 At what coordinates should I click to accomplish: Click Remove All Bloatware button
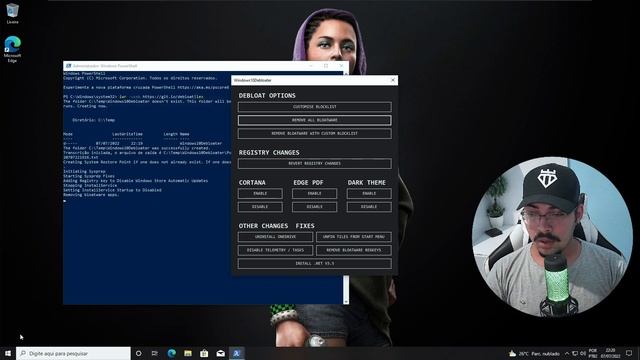click(x=314, y=120)
